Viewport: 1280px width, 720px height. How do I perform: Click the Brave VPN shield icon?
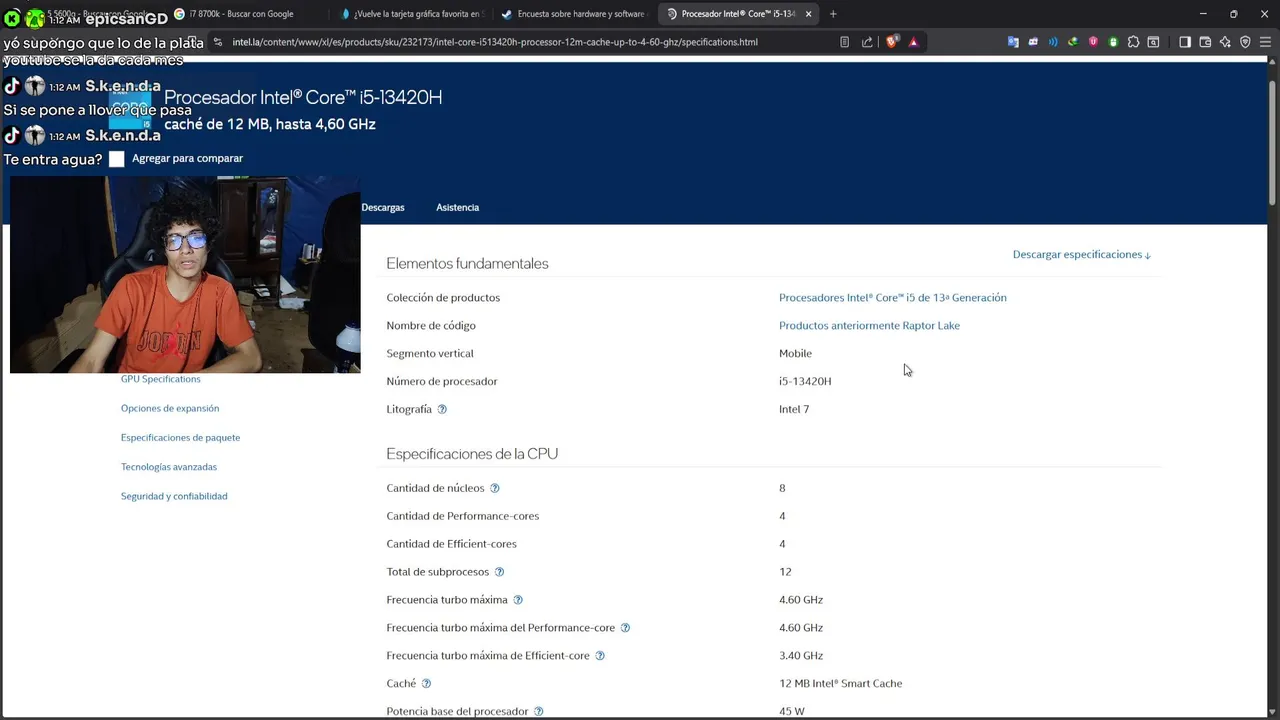point(1245,42)
